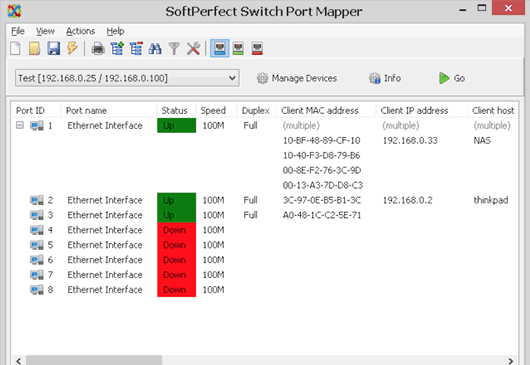Click the Print toolbar icon

click(x=98, y=49)
